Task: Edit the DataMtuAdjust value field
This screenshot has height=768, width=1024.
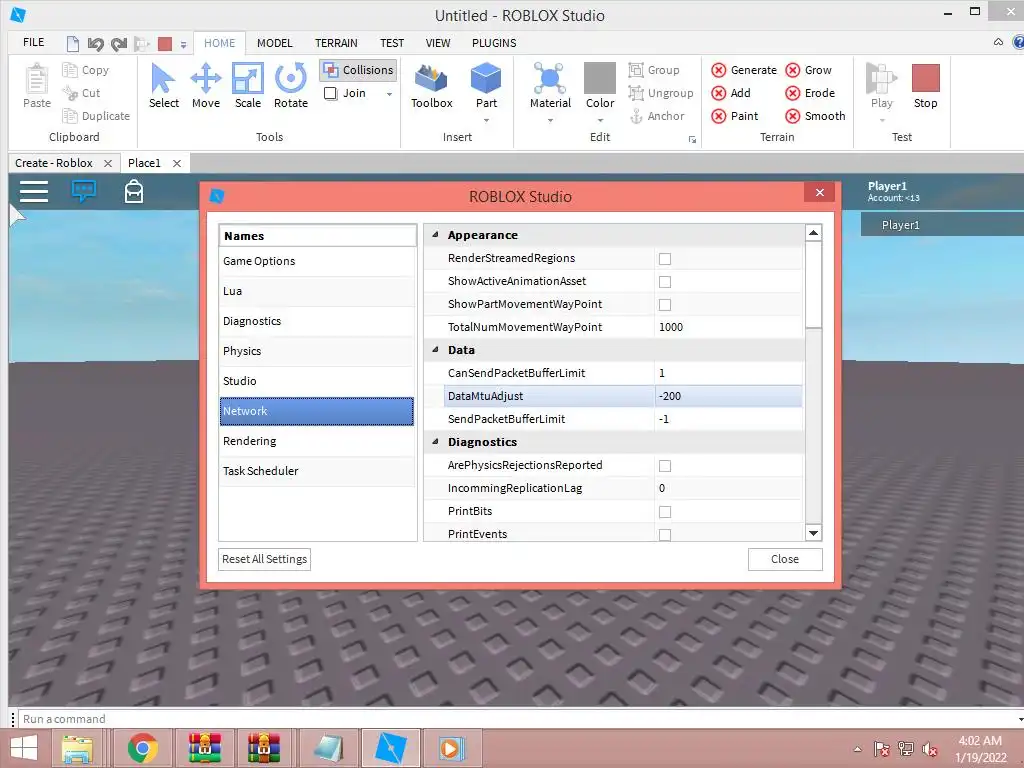Action: coord(728,396)
